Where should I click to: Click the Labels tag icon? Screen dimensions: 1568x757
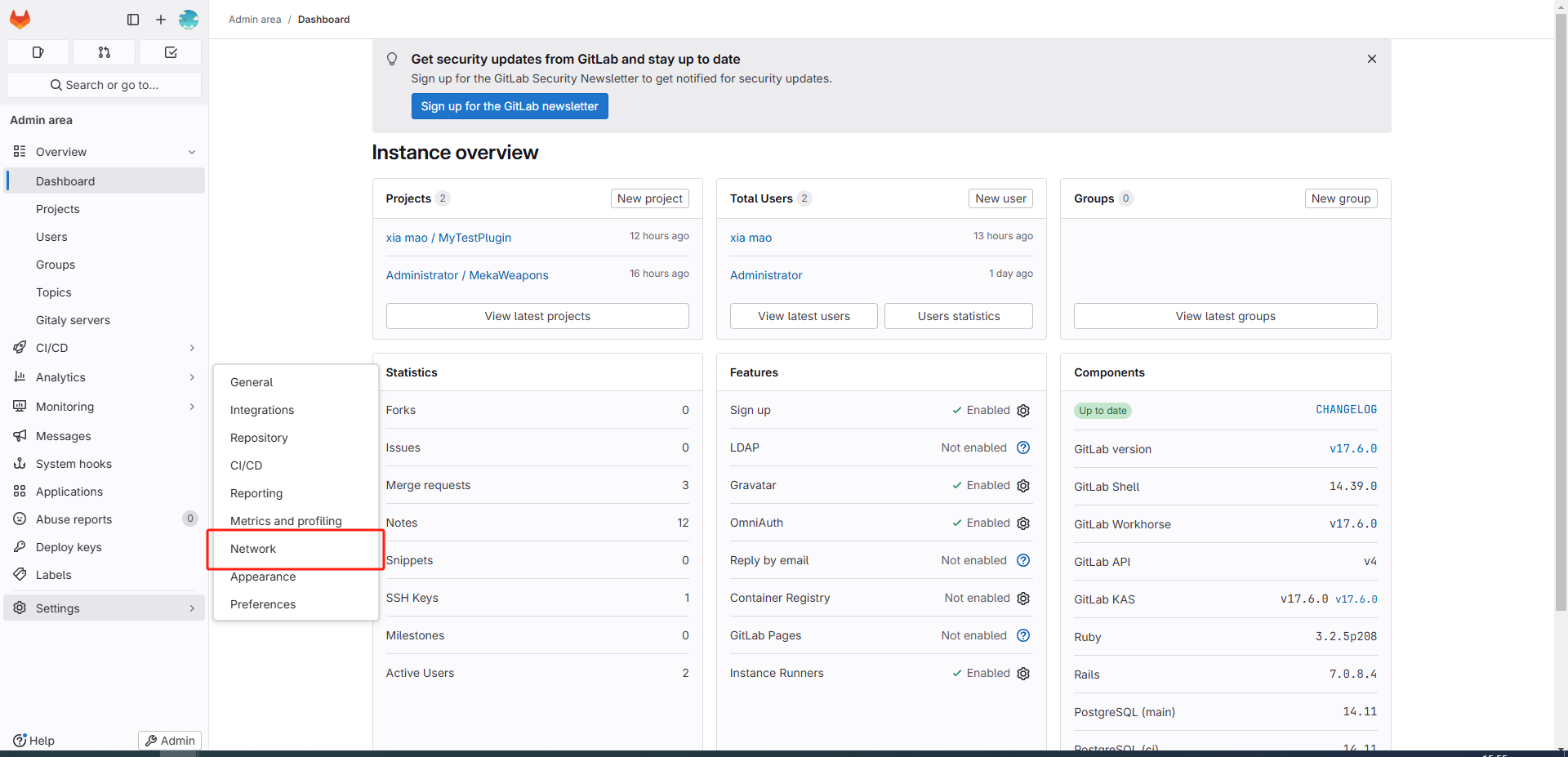[20, 575]
